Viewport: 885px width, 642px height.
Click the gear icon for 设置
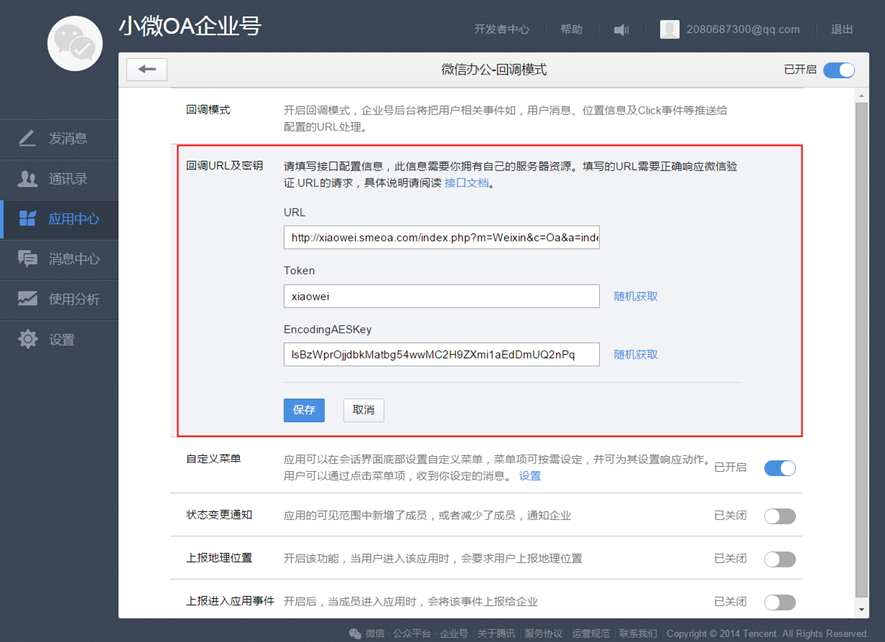point(28,339)
